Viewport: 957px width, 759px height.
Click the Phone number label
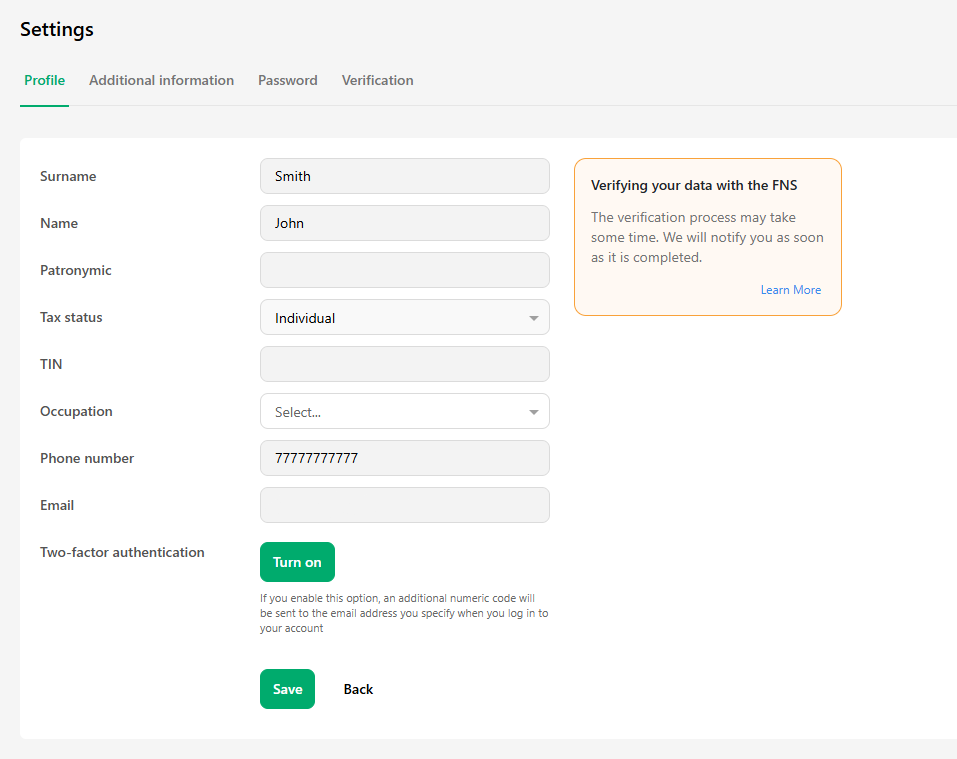pos(87,458)
